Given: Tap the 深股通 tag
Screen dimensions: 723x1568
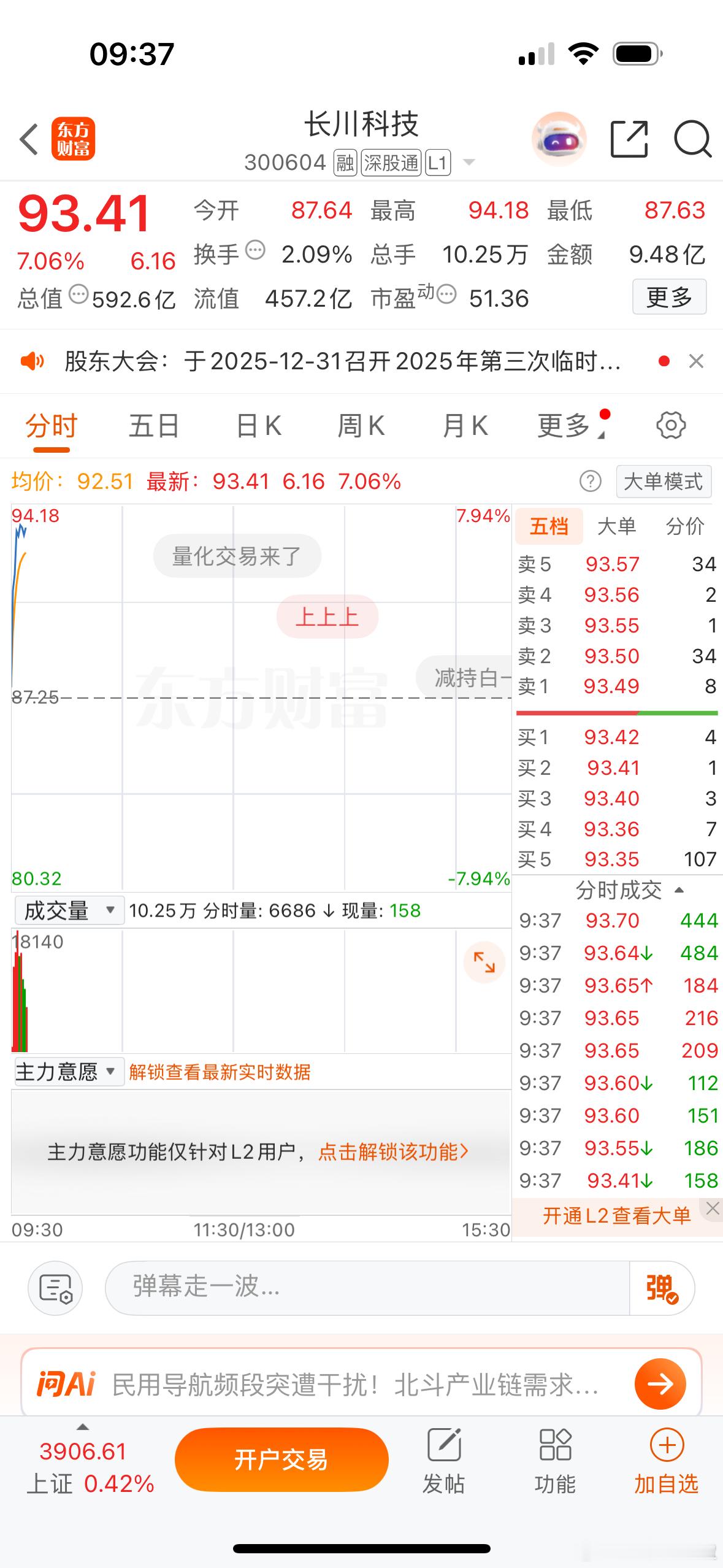Looking at the screenshot, I should [x=391, y=163].
